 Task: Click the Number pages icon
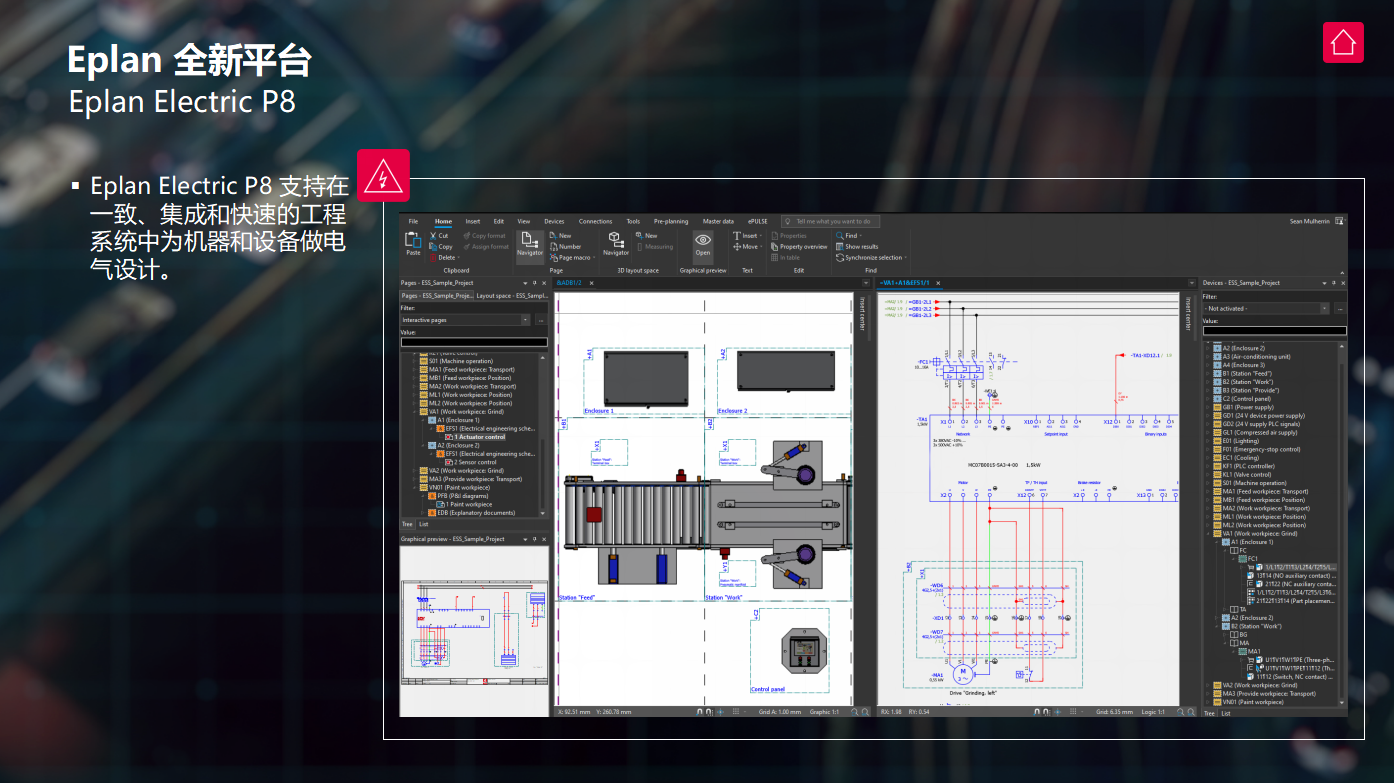(553, 246)
